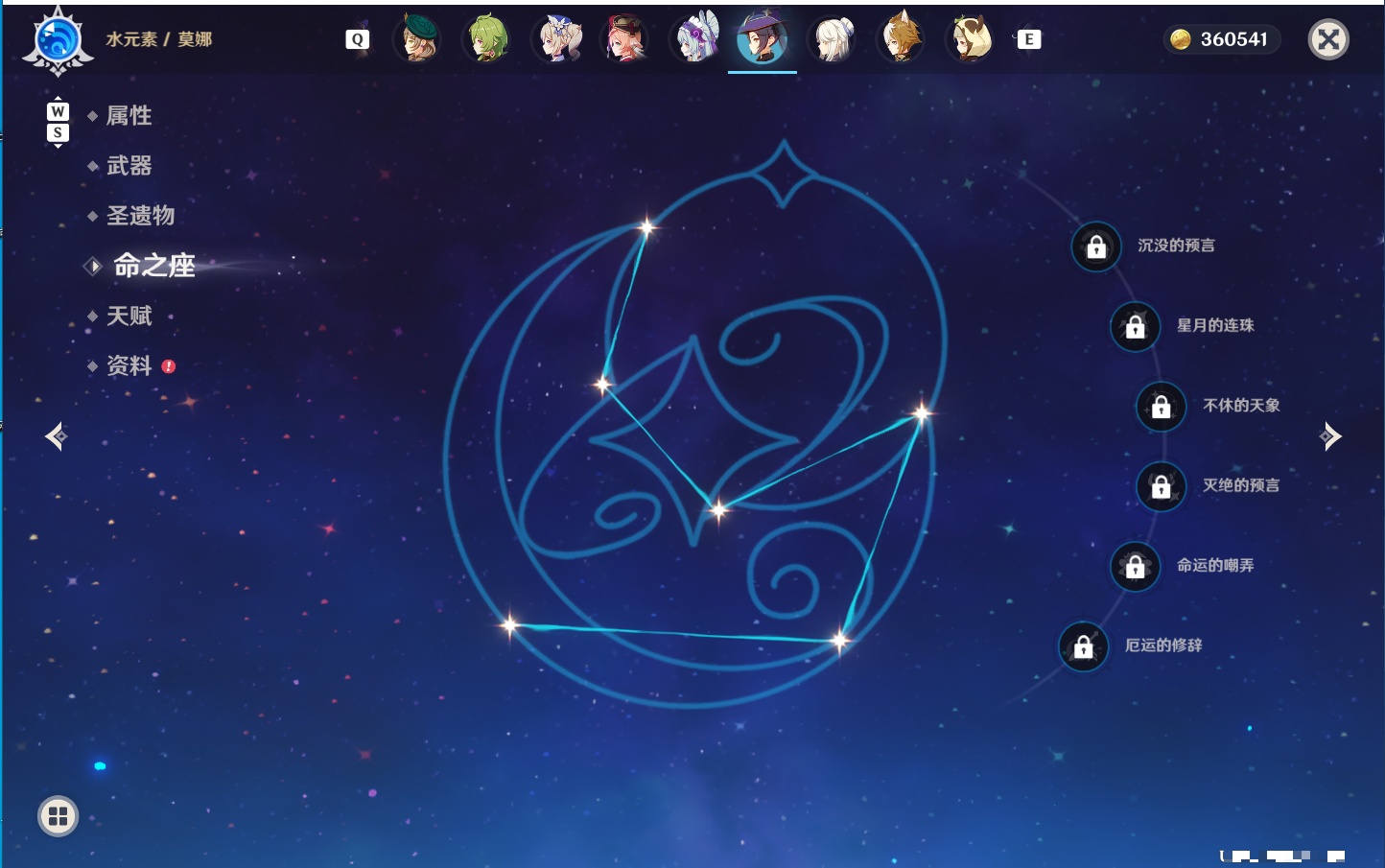Open the 武器 weapon menu
This screenshot has height=868, width=1385.
click(129, 166)
